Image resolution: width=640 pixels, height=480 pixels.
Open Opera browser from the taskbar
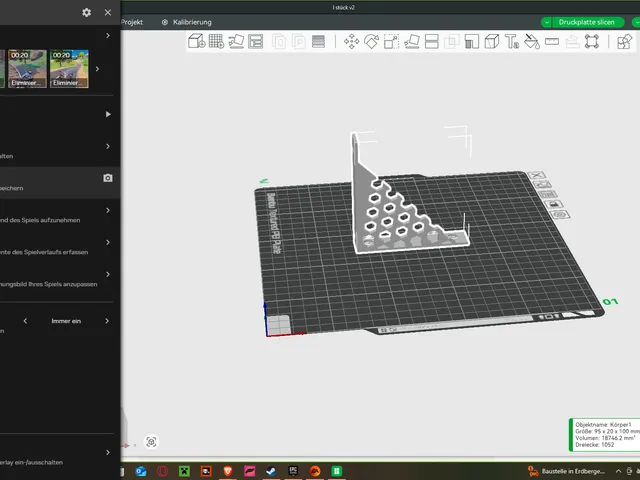tap(162, 471)
